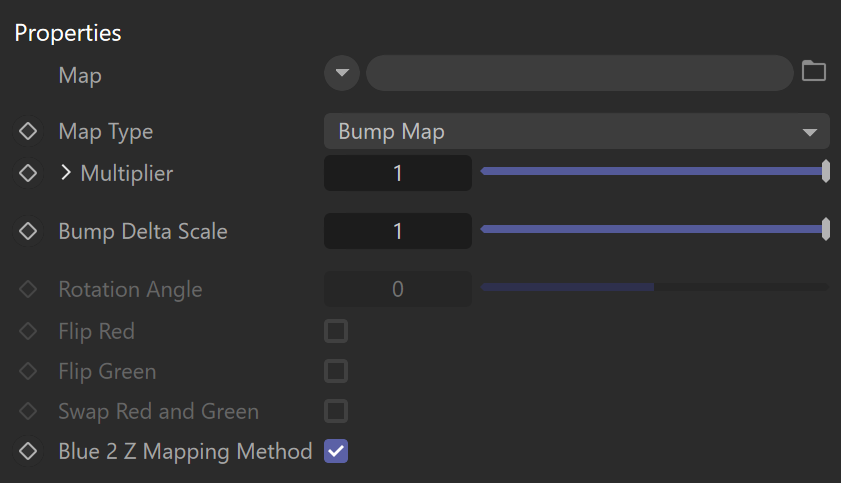Toggle the Multiplier keyframe diamond
The height and width of the screenshot is (483, 841).
pos(28,173)
